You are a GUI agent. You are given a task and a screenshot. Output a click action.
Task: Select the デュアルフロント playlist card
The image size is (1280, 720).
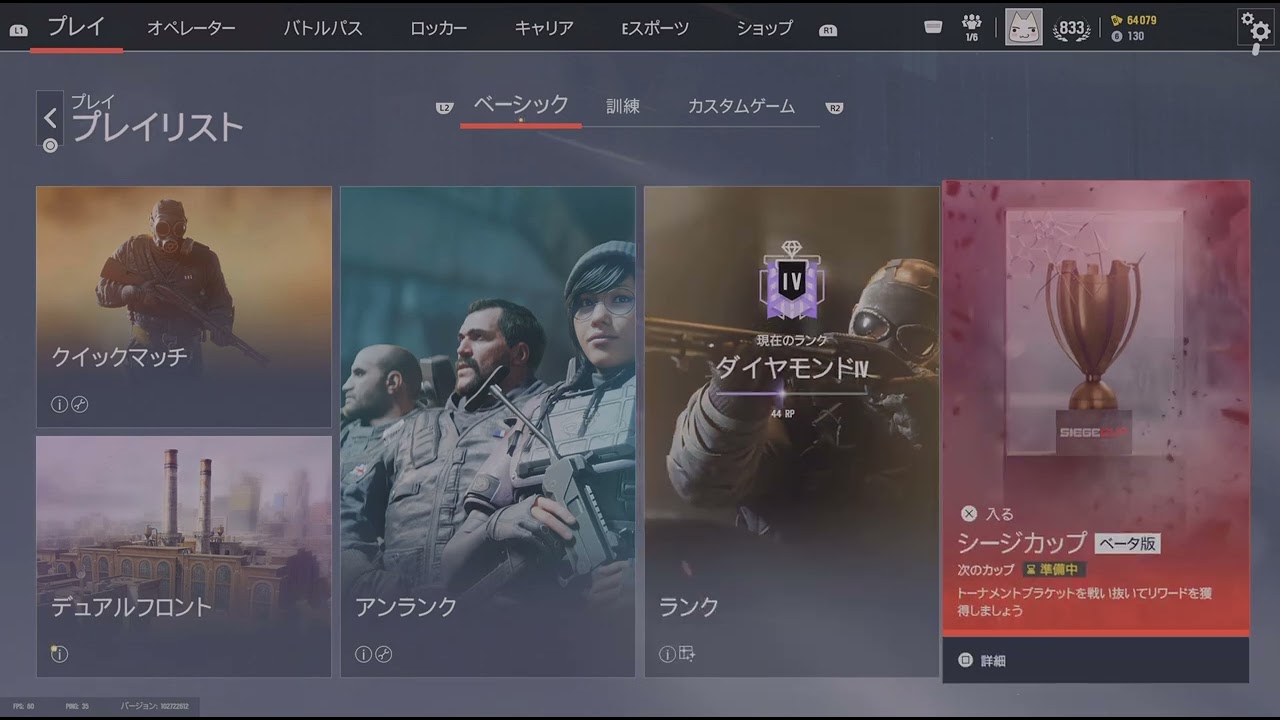(184, 556)
